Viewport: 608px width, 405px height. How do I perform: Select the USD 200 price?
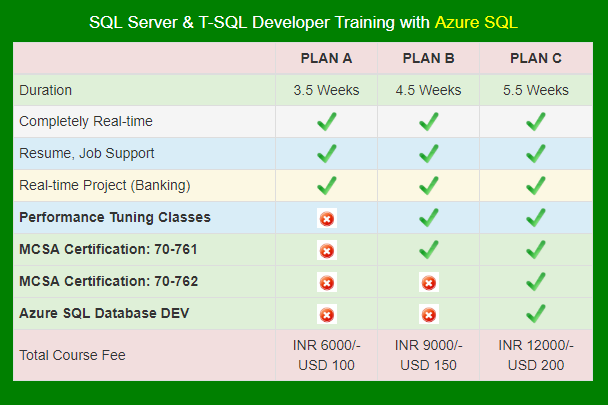click(x=535, y=365)
